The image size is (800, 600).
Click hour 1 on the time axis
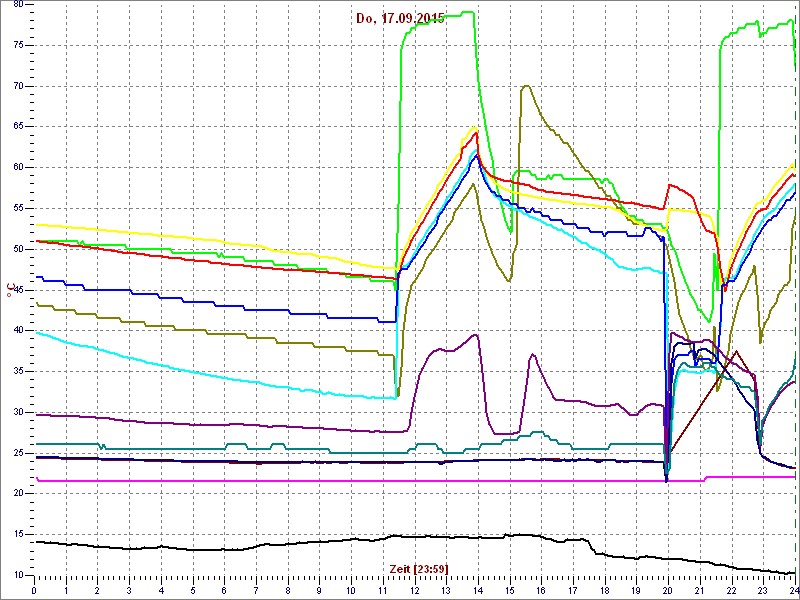[x=66, y=591]
